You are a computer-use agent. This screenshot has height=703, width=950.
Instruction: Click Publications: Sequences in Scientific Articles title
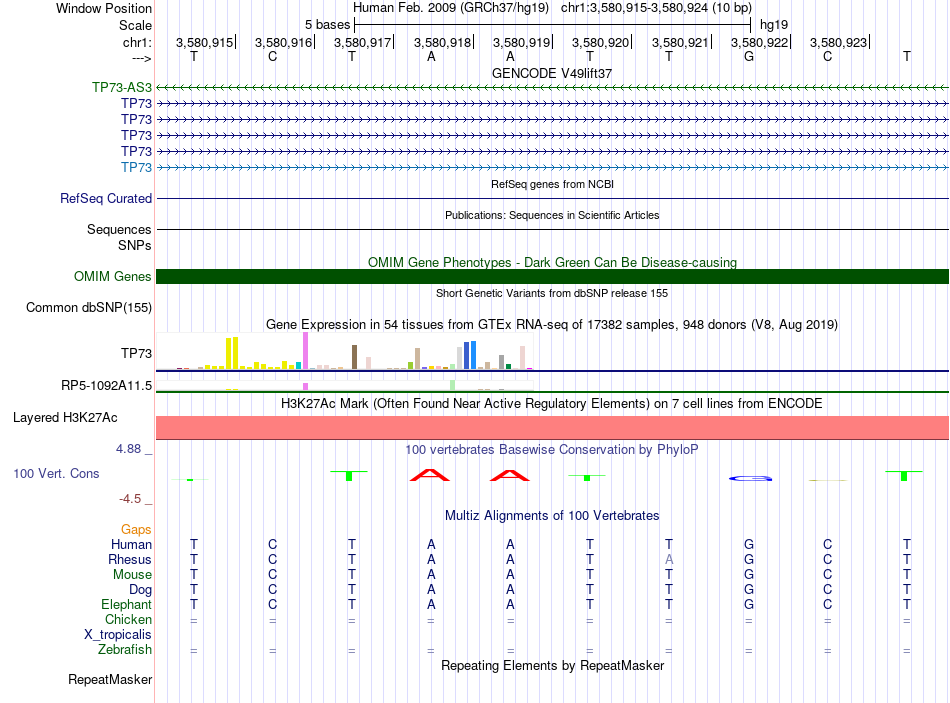(x=552, y=215)
